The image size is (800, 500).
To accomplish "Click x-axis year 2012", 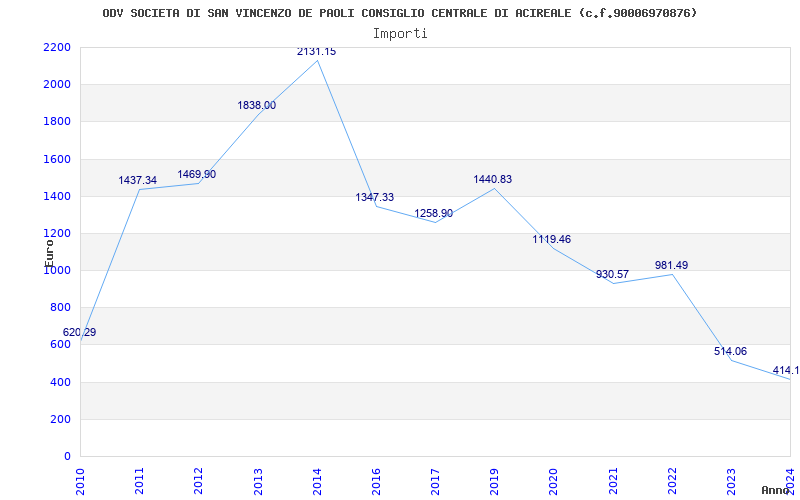I will [198, 481].
